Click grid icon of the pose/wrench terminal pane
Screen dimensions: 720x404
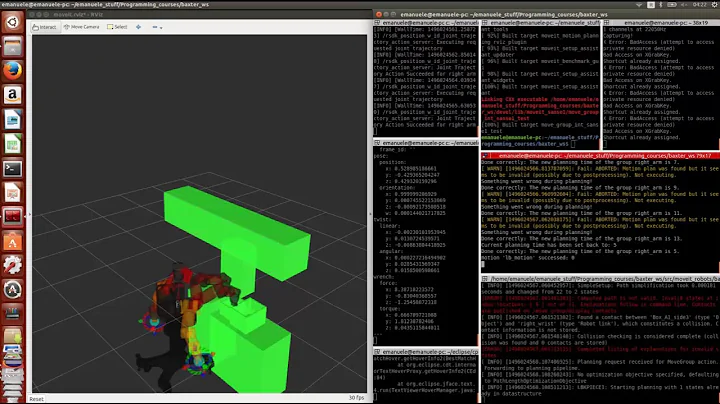377,143
